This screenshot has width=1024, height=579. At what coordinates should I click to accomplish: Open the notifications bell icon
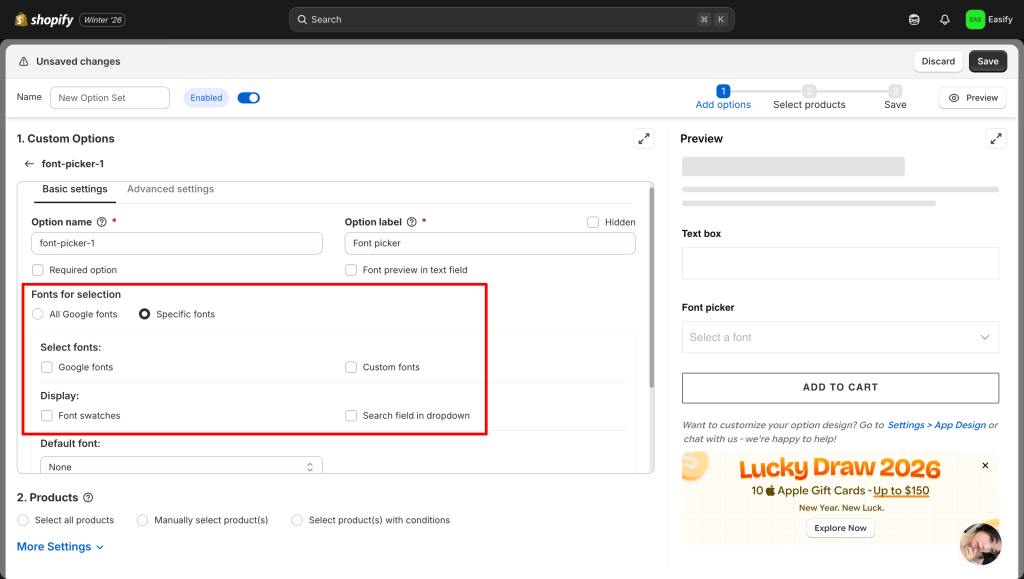point(944,19)
